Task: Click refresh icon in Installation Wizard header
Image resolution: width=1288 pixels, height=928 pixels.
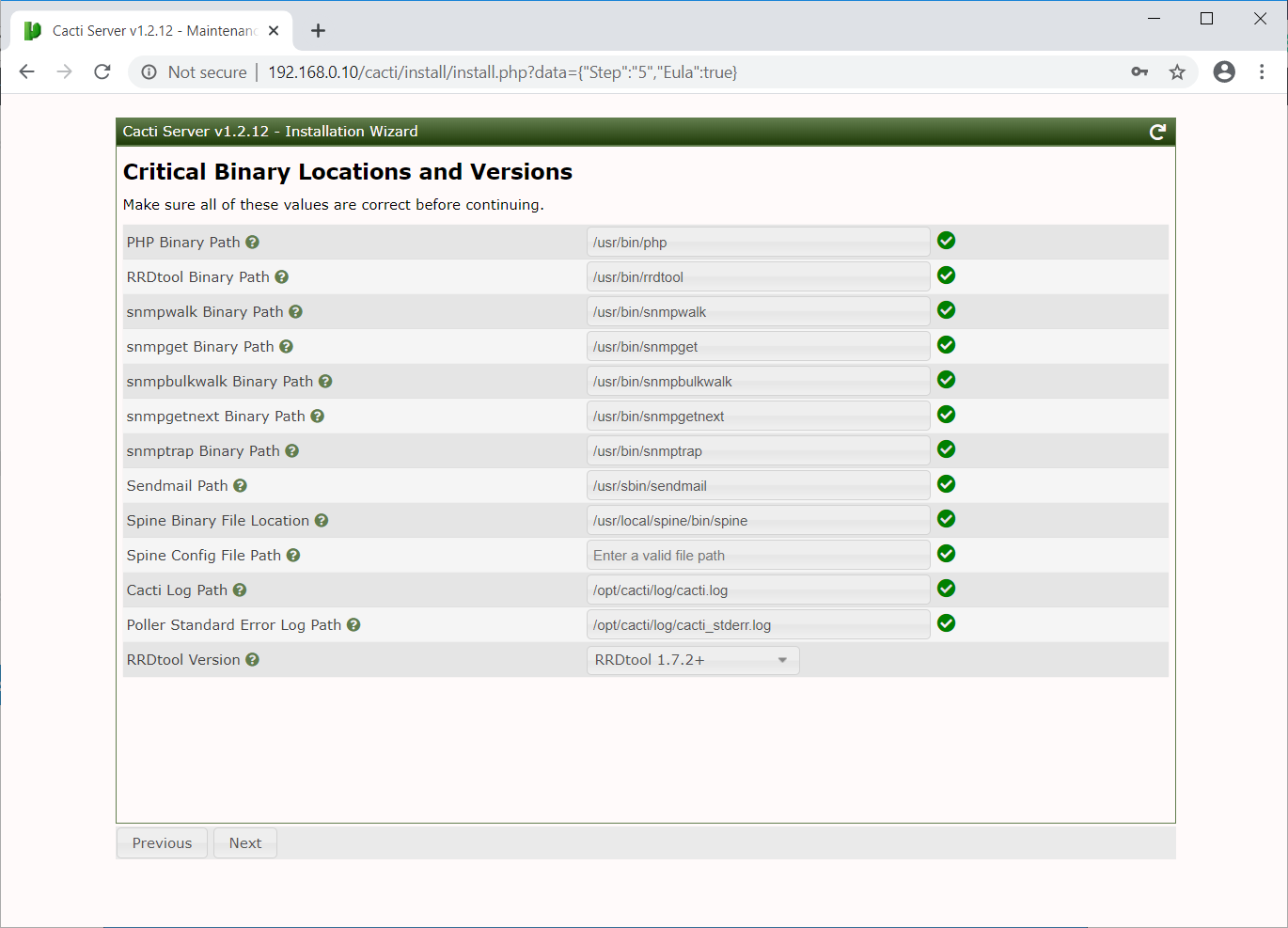Action: pos(1157,133)
